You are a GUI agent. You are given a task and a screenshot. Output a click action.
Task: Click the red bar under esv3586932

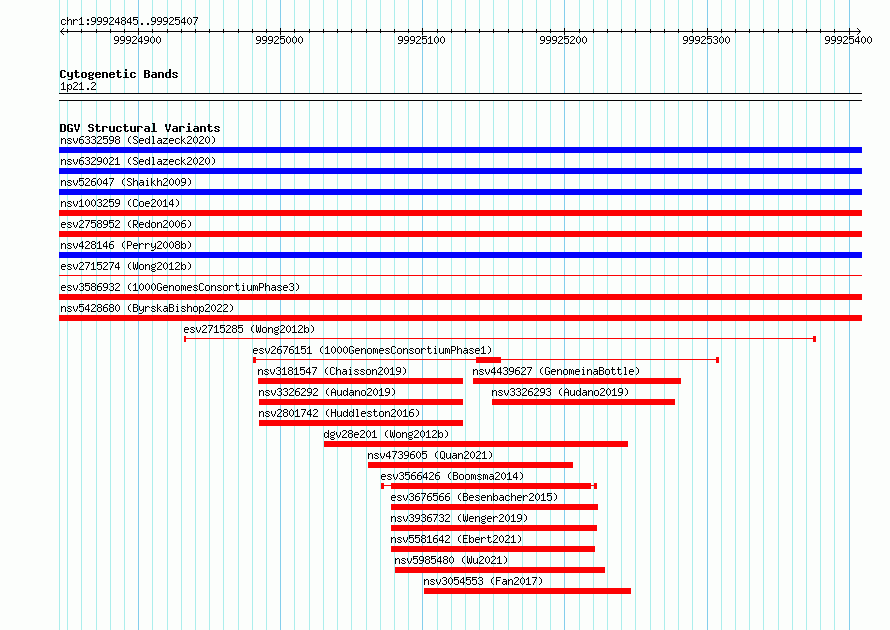(x=460, y=297)
